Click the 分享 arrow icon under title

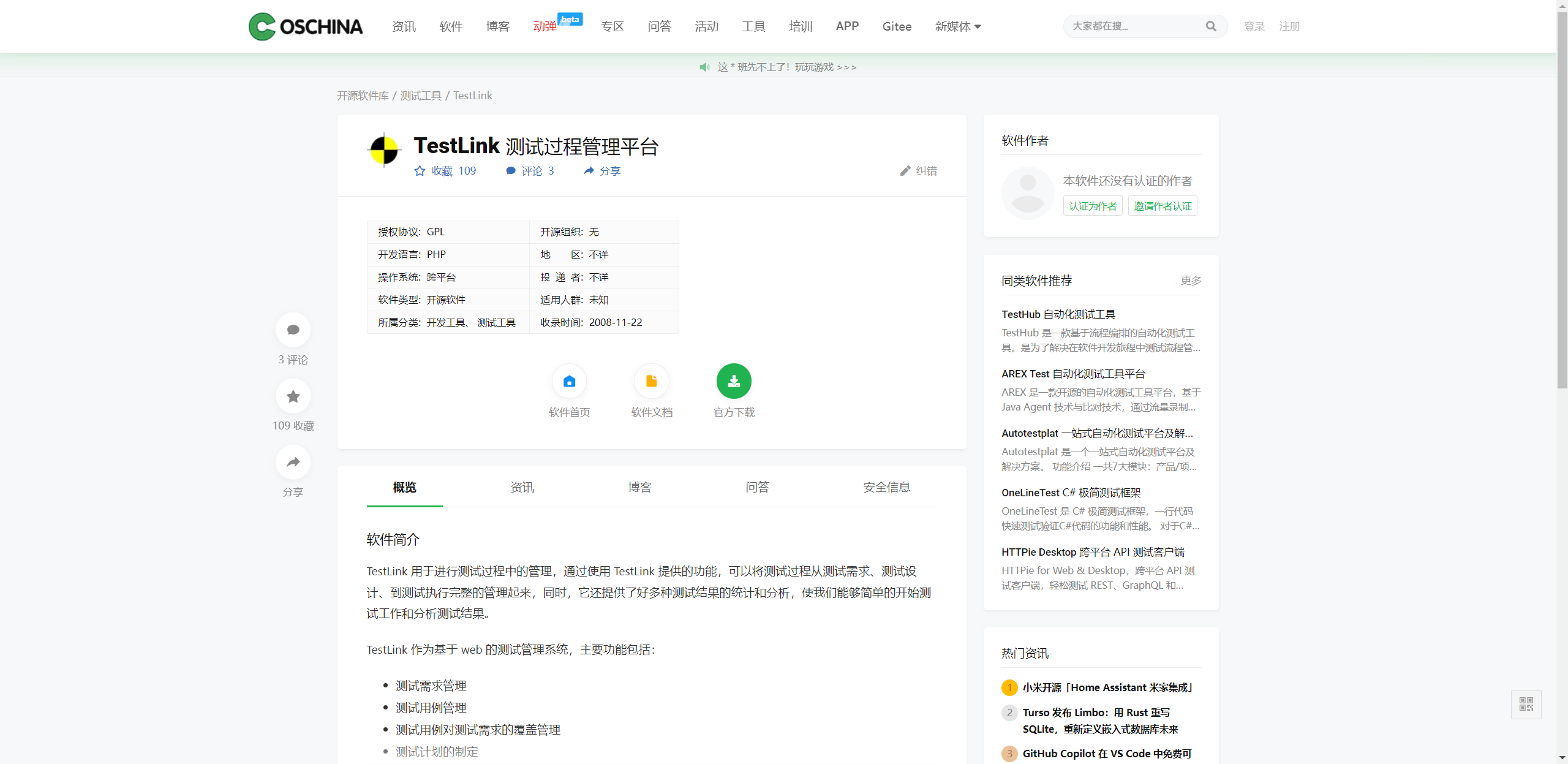click(x=589, y=171)
